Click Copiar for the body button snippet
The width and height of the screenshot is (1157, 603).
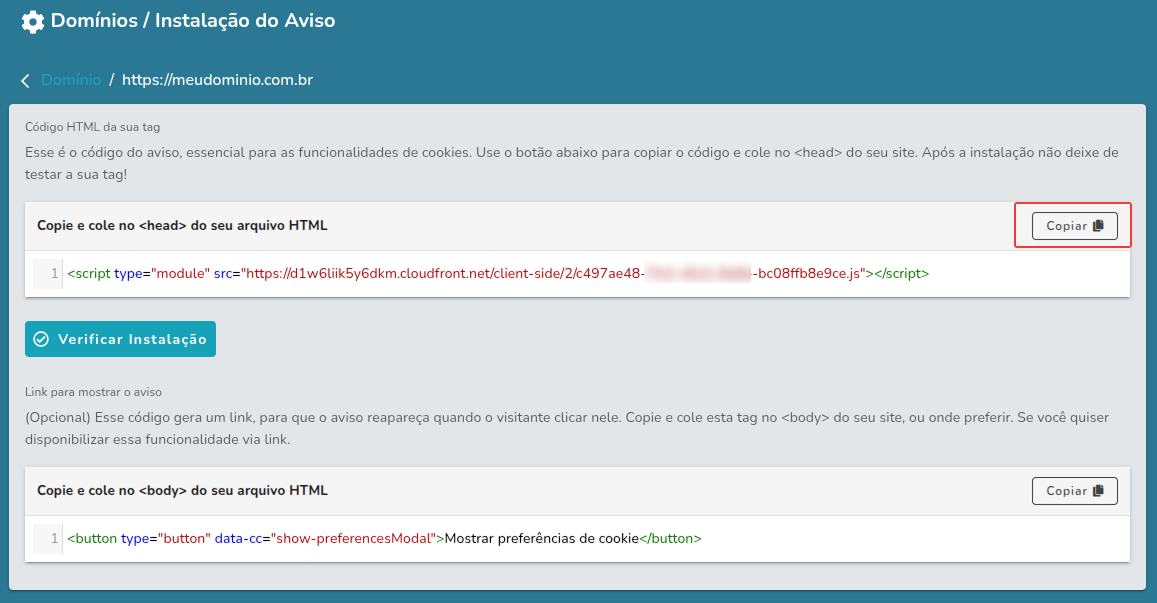coord(1074,490)
